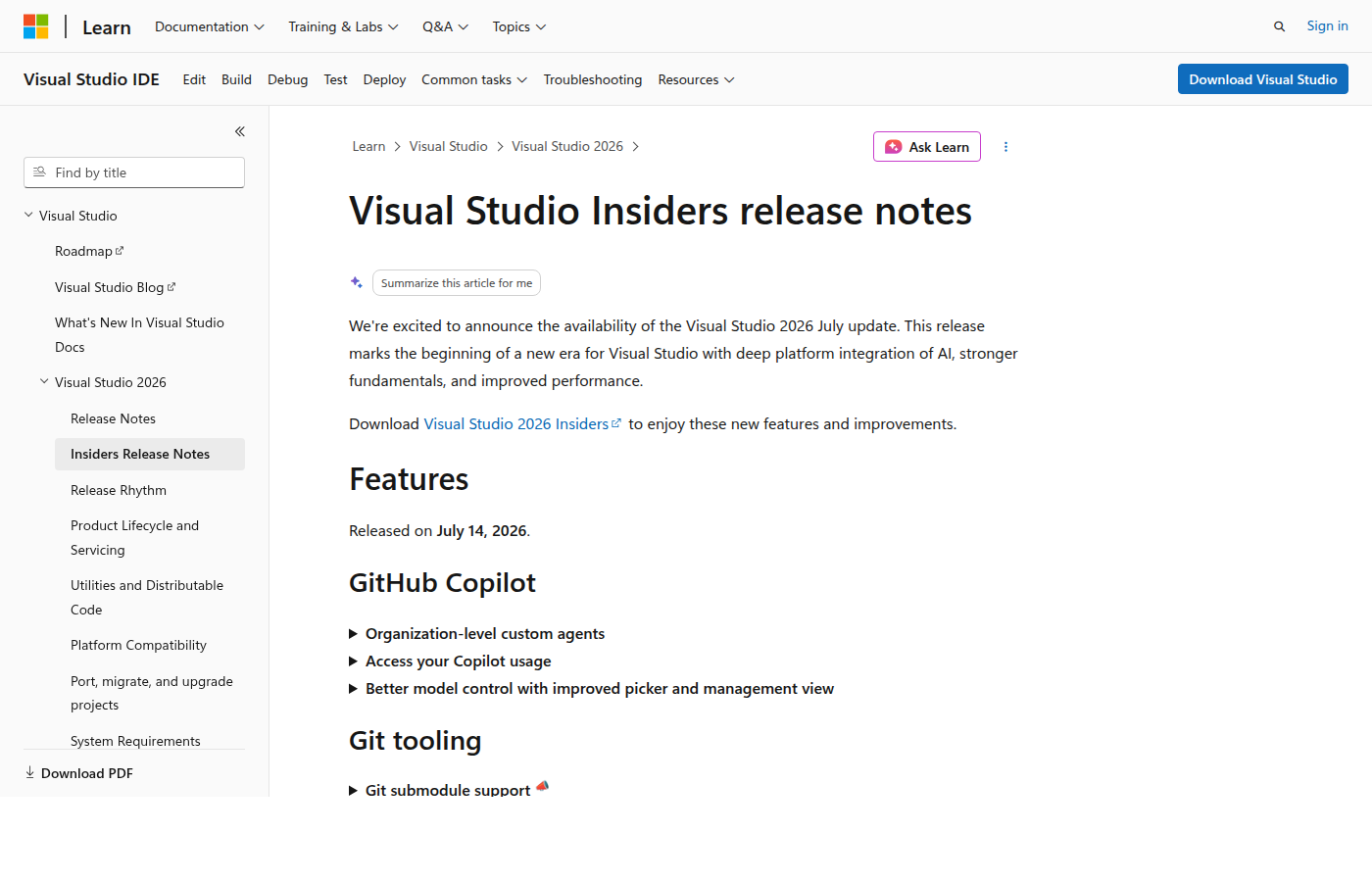Screen dimensions: 1372x882
Task: Click the Sign in link
Action: tap(1327, 26)
